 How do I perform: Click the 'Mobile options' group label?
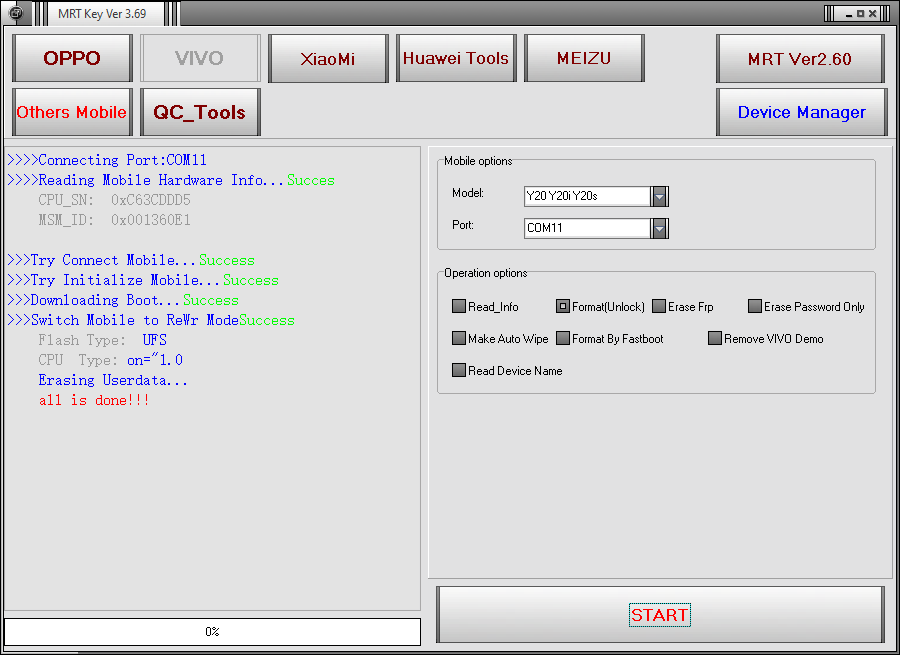tap(478, 161)
